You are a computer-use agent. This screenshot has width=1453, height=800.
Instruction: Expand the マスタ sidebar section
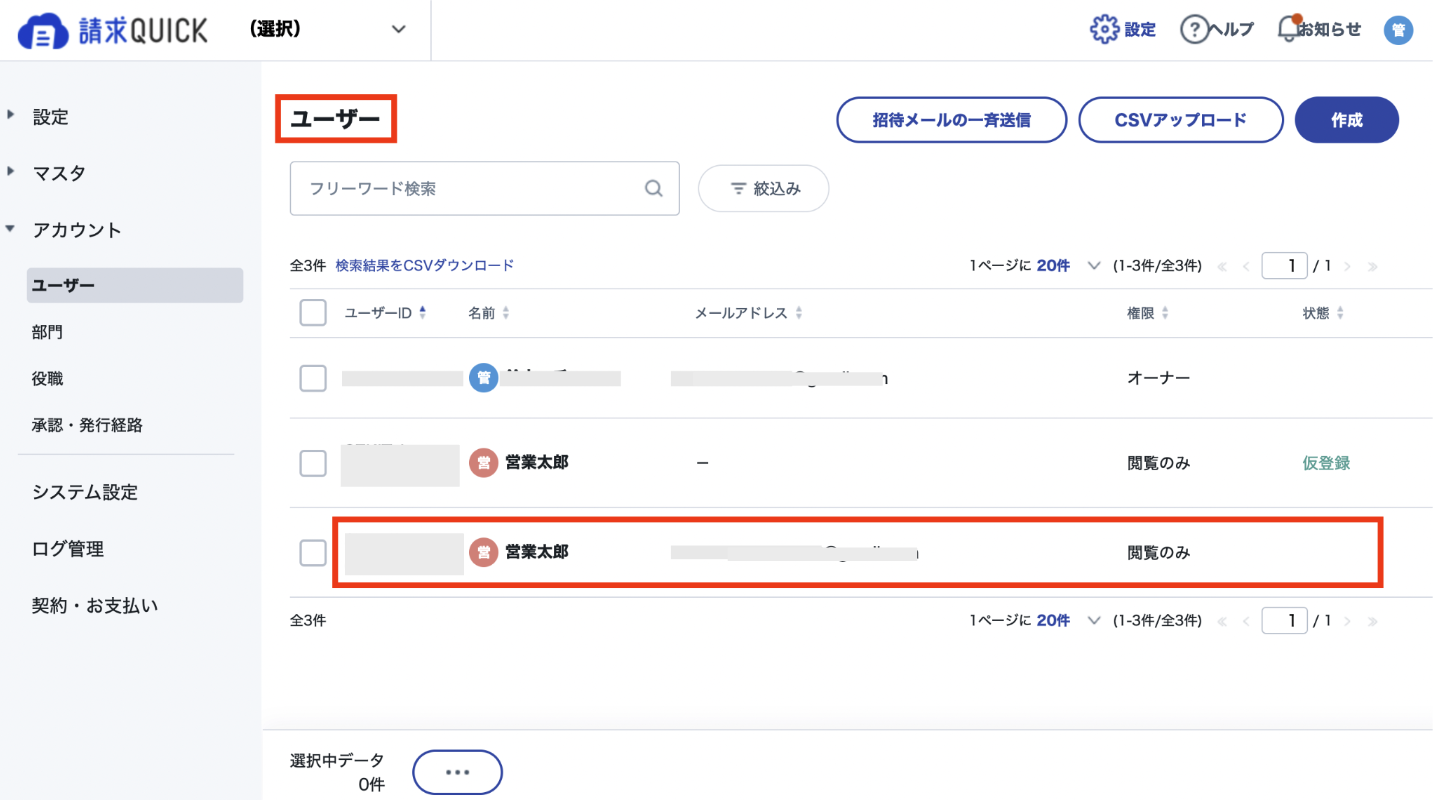[x=11, y=171]
